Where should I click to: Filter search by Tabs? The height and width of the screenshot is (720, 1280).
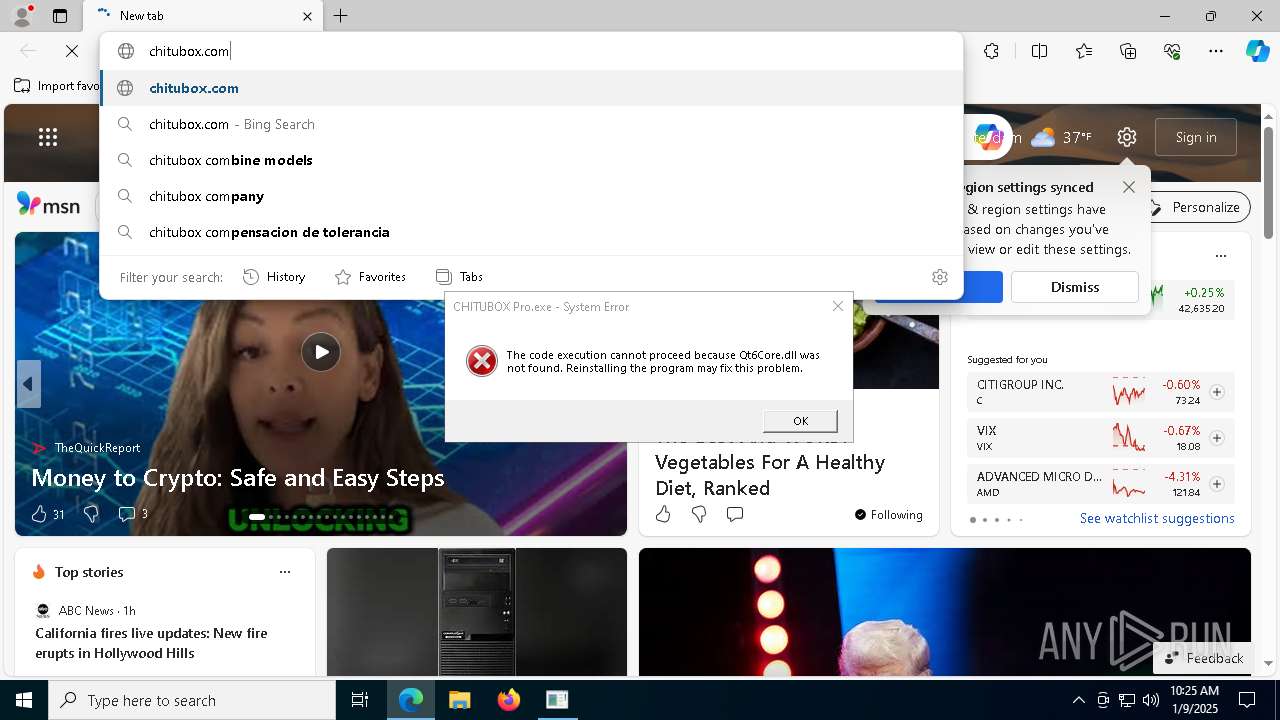459,277
